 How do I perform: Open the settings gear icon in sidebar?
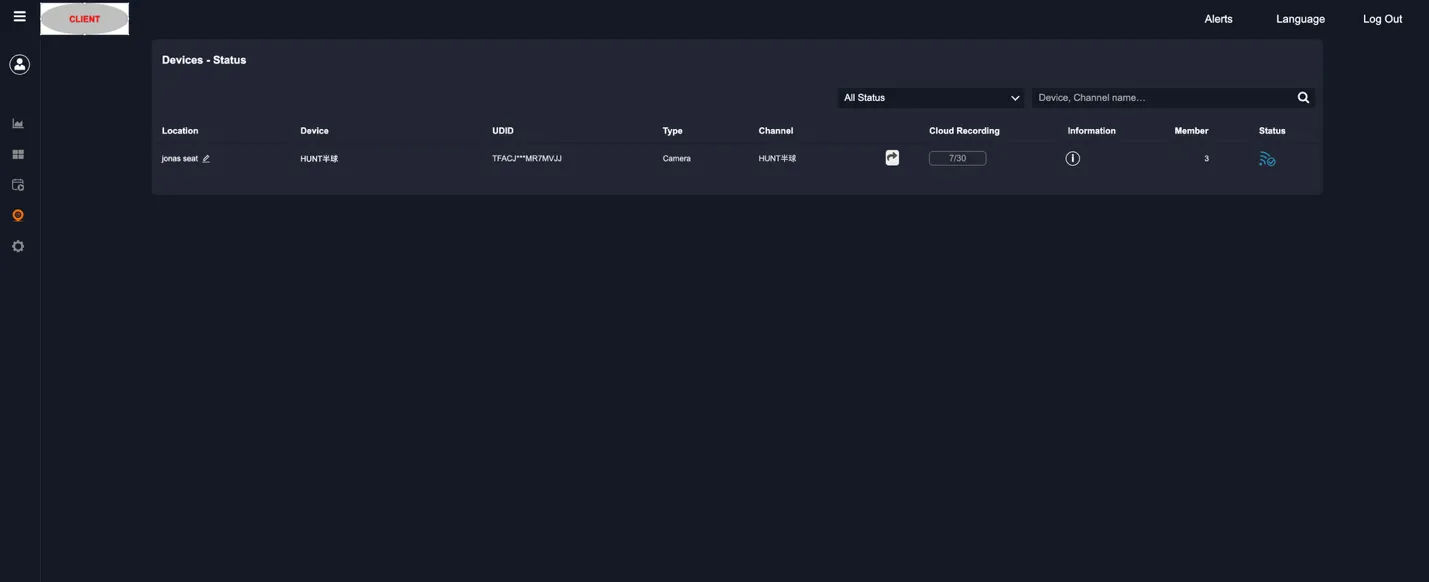(x=18, y=245)
